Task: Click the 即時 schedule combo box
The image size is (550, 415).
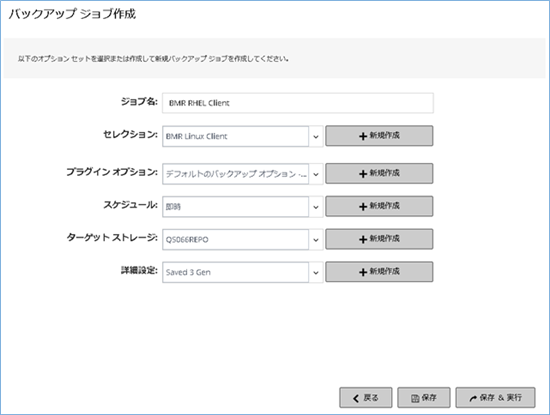Action: [x=235, y=207]
